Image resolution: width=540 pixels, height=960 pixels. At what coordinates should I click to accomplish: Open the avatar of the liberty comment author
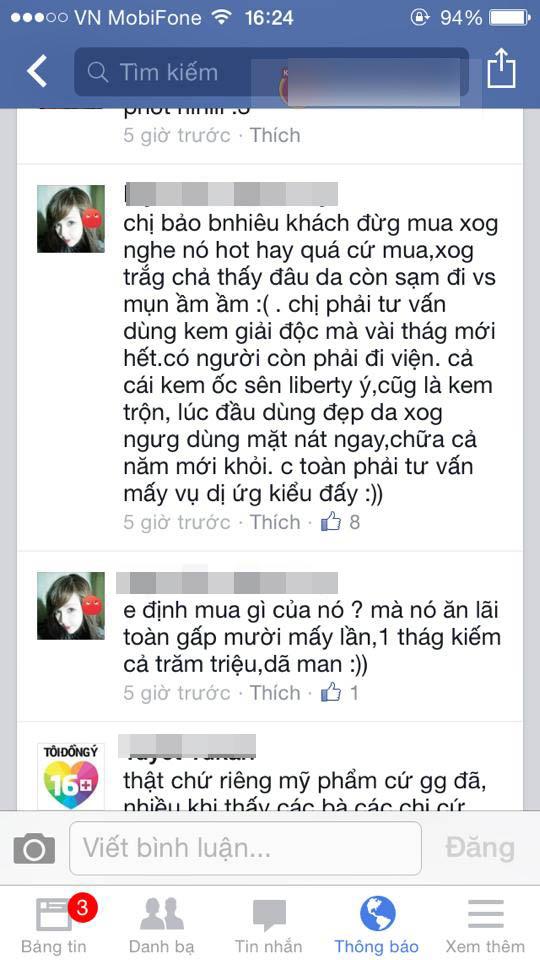(x=70, y=219)
